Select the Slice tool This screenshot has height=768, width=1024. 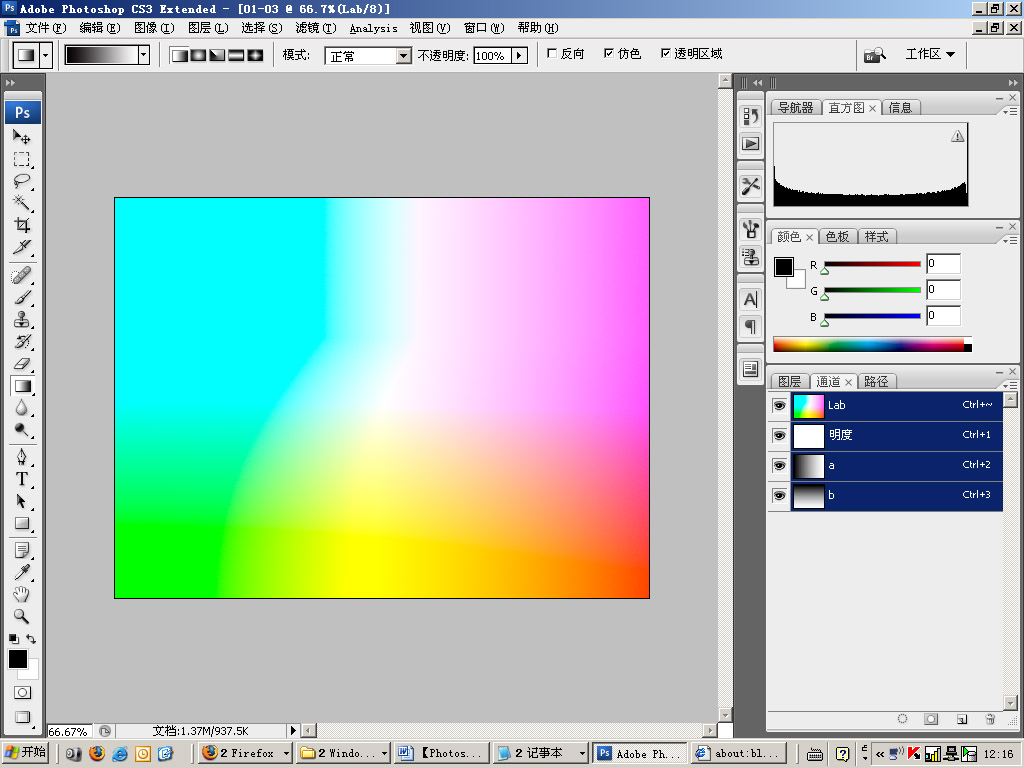pyautogui.click(x=22, y=248)
